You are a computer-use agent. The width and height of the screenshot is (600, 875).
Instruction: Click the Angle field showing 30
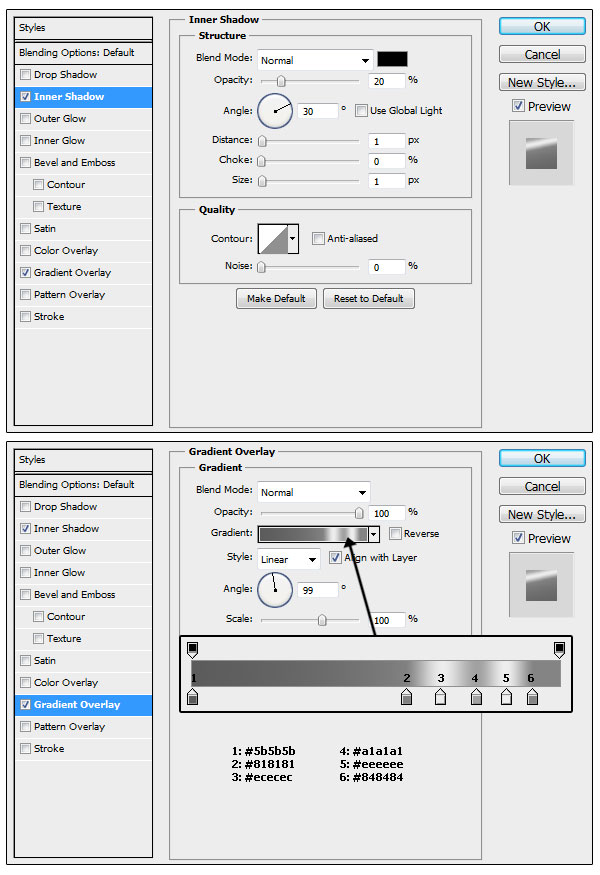point(318,111)
